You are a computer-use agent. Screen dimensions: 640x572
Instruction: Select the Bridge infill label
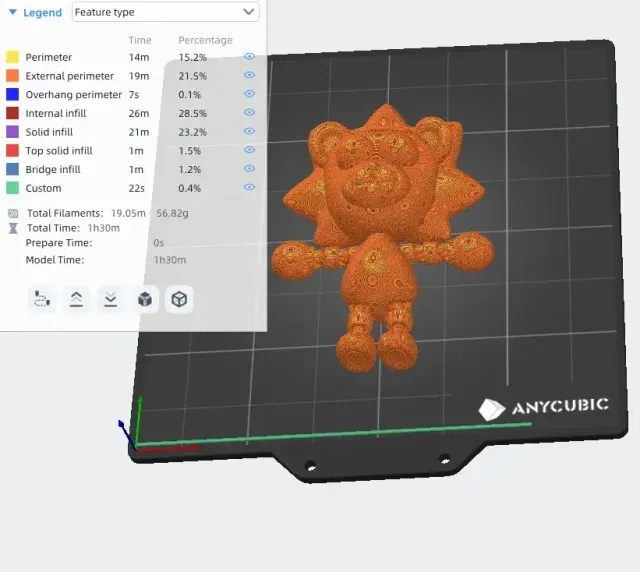53,169
